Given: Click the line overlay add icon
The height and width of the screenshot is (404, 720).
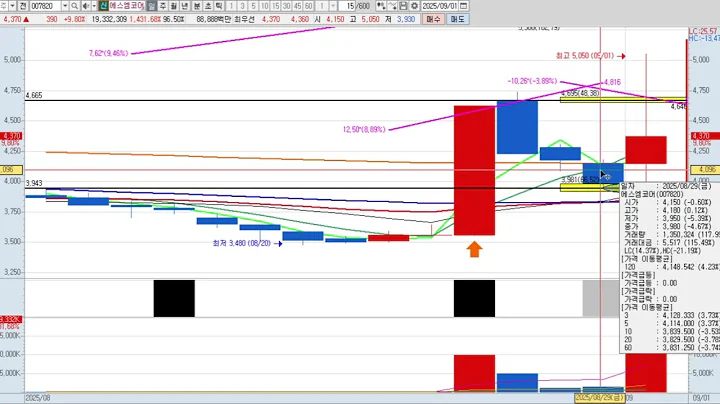Looking at the screenshot, I should pyautogui.click(x=392, y=6).
